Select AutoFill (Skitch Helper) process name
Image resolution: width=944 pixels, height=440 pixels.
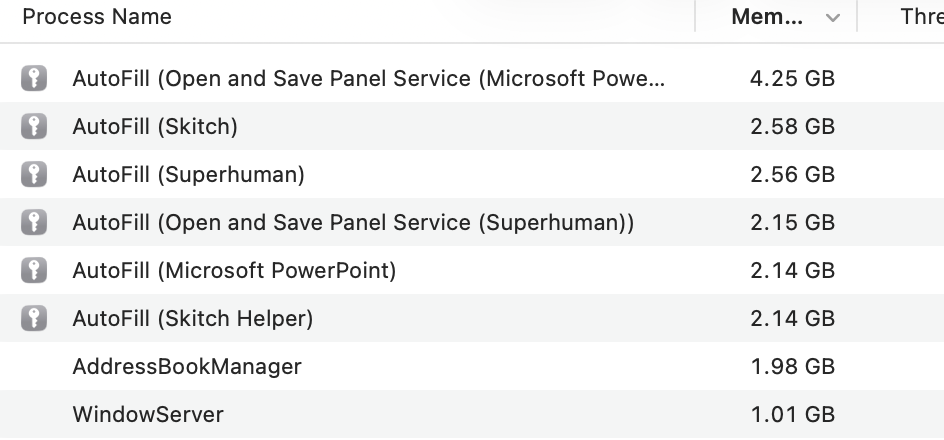click(x=193, y=319)
